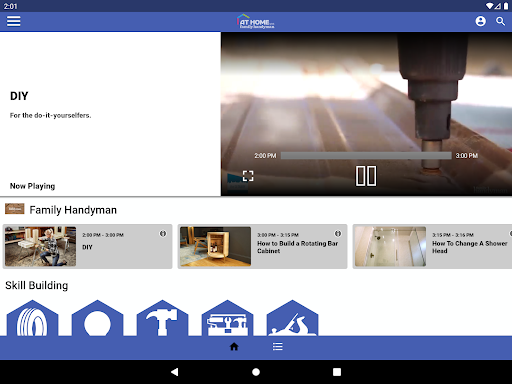Image resolution: width=512 pixels, height=384 pixels.
Task: Select the hex nut skill category icon
Action: [97, 318]
